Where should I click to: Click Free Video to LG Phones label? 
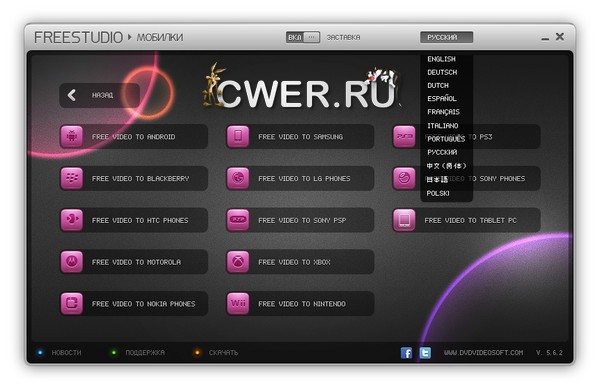[x=304, y=179]
